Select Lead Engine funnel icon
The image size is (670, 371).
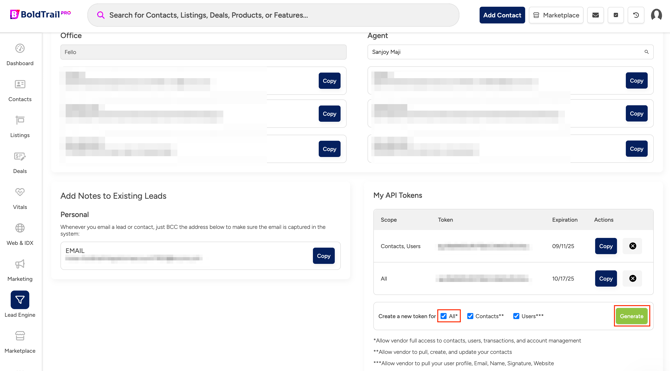point(20,300)
